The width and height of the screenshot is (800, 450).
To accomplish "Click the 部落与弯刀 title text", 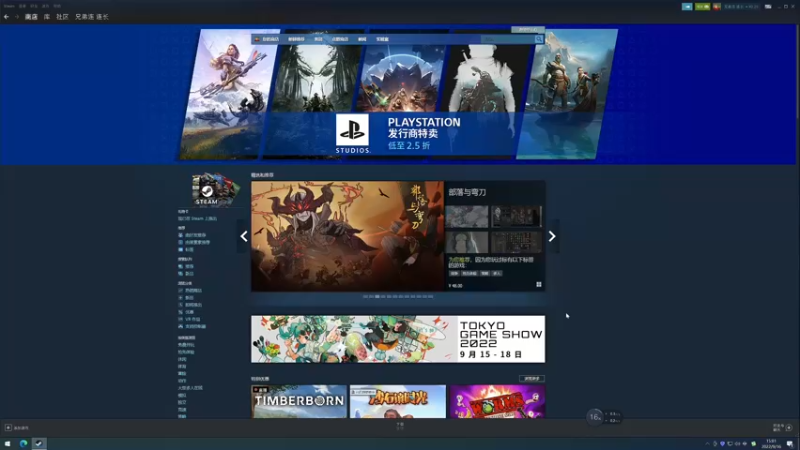I will pos(467,192).
